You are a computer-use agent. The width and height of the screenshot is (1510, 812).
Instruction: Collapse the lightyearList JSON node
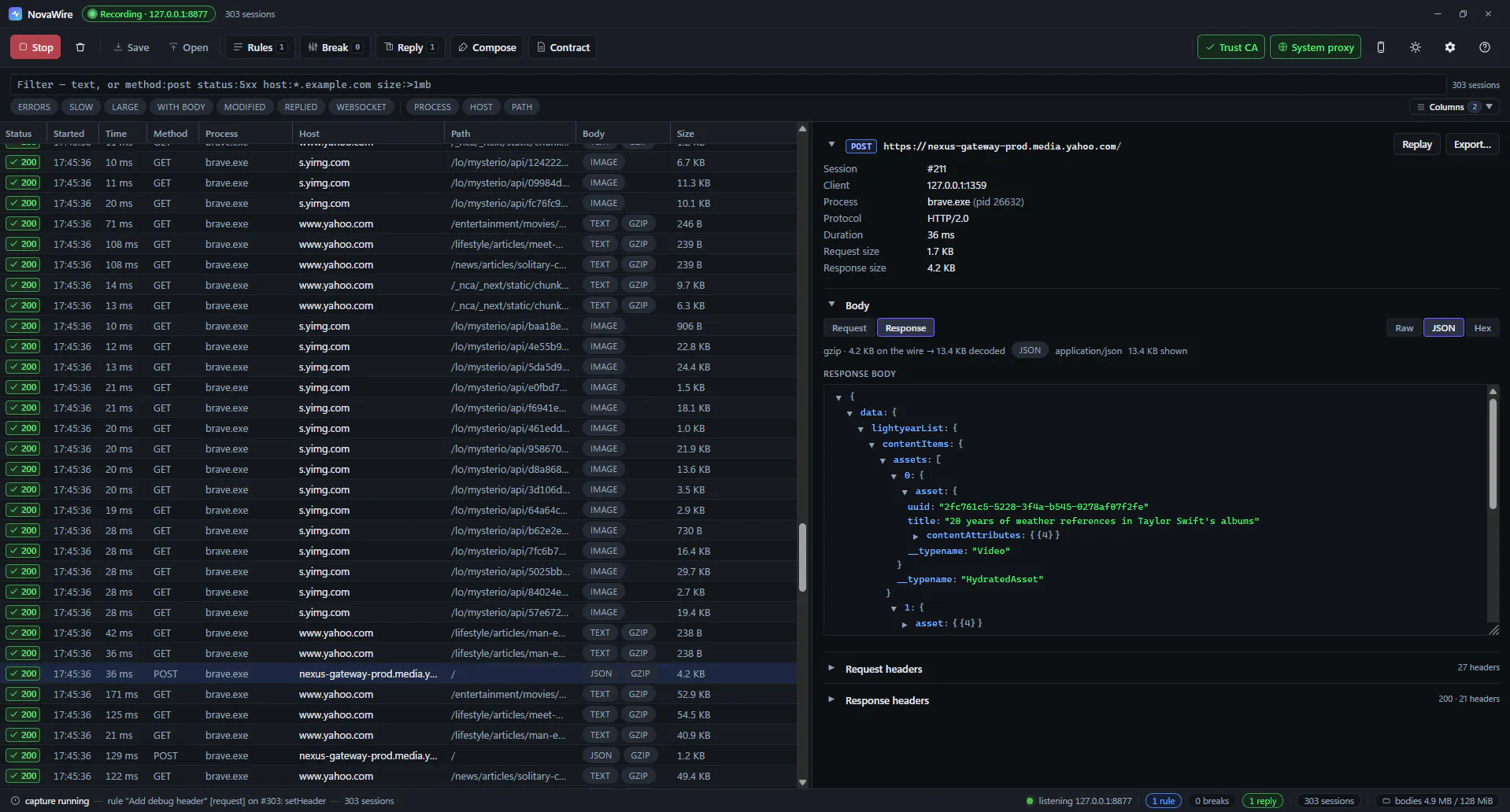coord(860,429)
